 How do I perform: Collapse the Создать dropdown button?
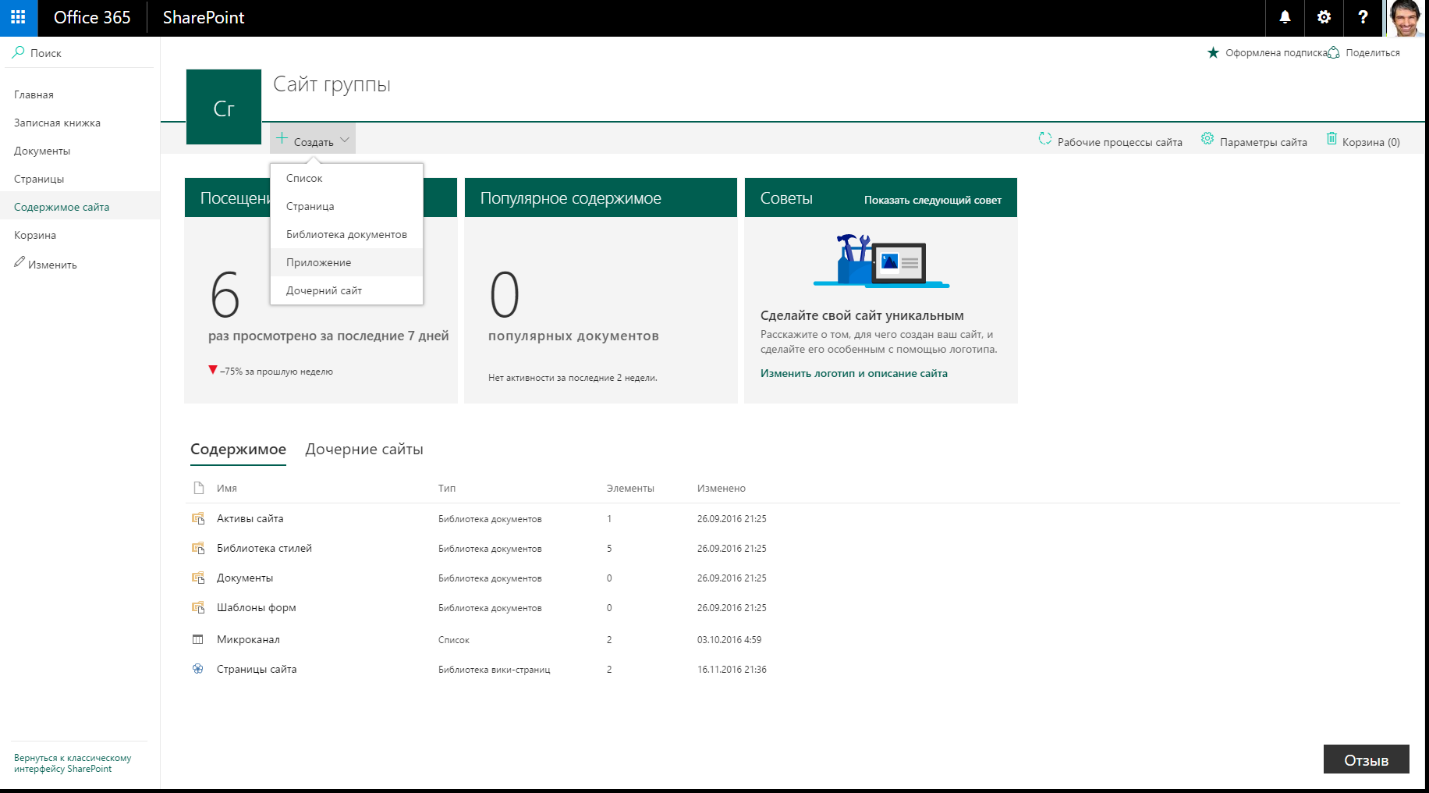click(x=313, y=141)
